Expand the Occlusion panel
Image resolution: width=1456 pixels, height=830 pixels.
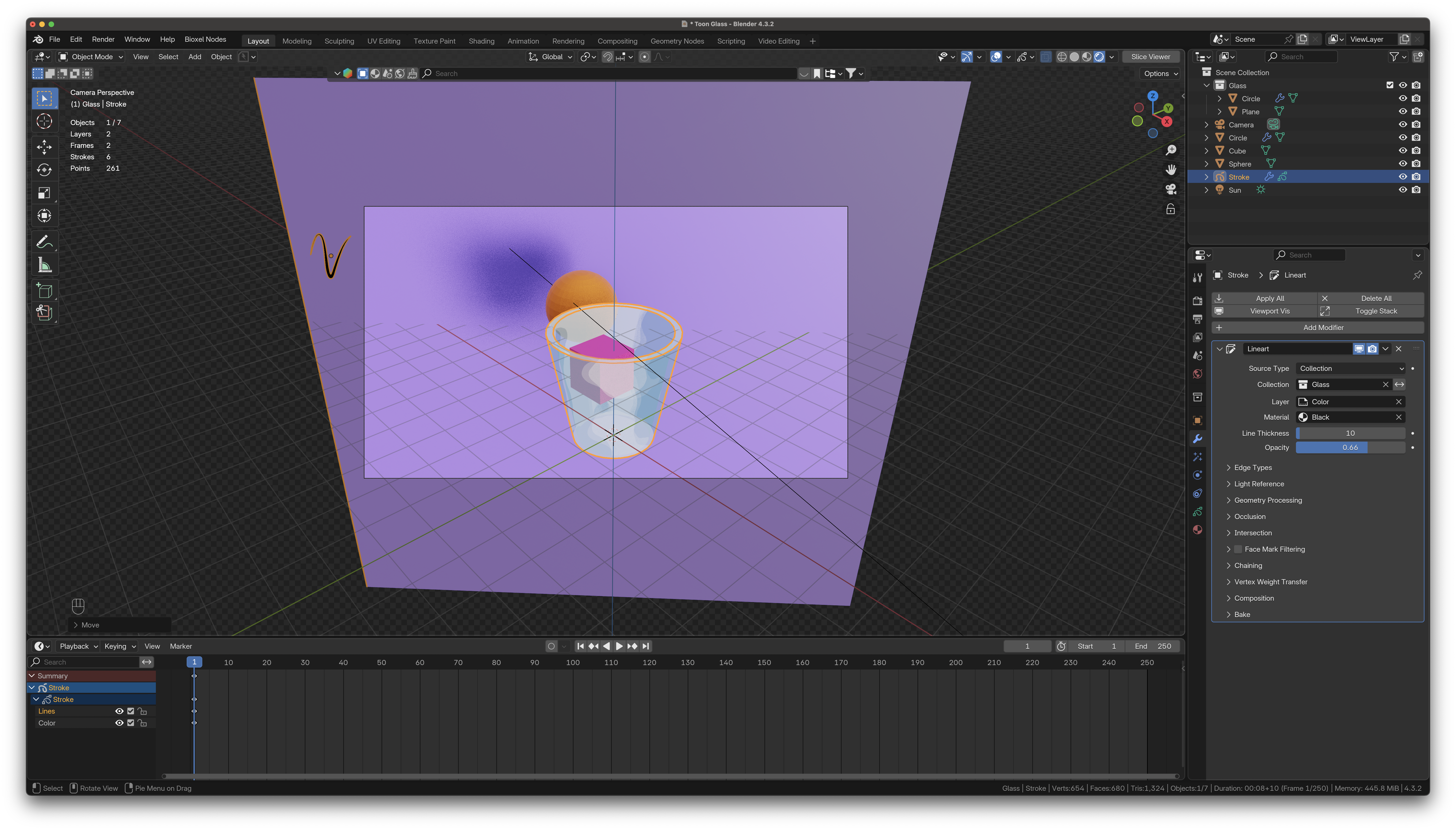click(x=1250, y=517)
